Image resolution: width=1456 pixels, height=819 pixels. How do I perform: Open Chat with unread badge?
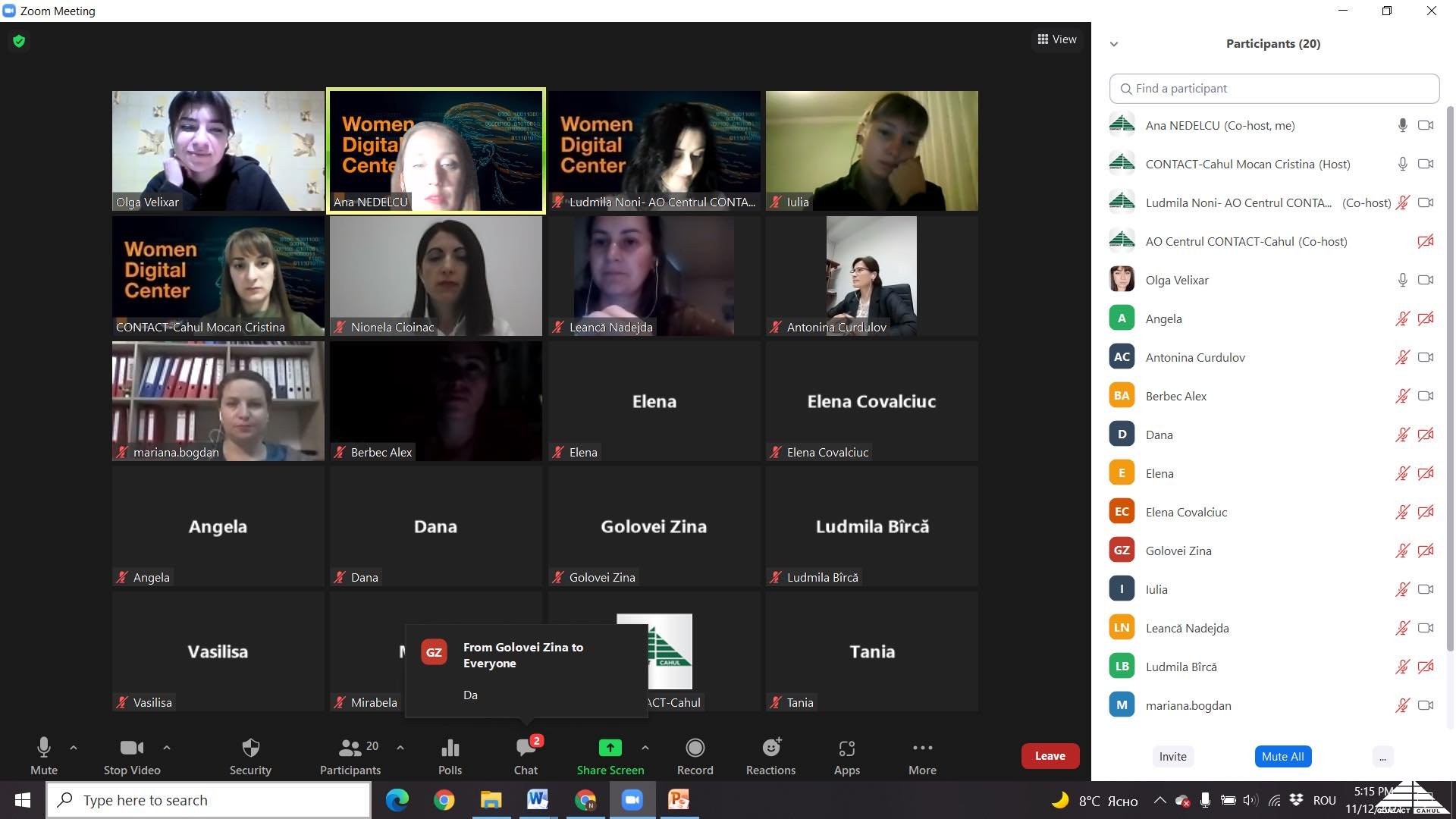click(526, 748)
